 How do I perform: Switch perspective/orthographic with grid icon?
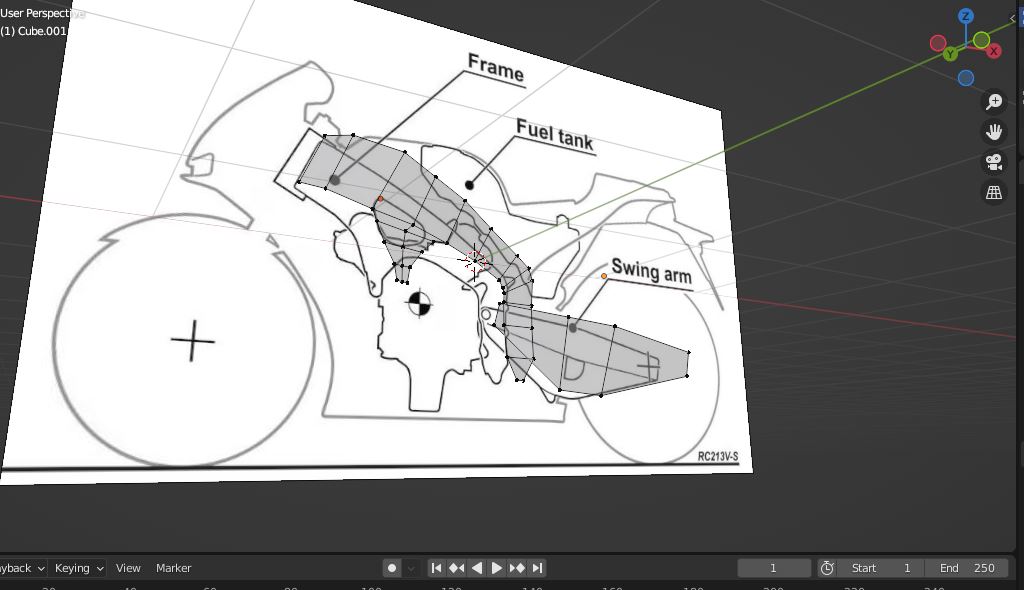click(994, 192)
